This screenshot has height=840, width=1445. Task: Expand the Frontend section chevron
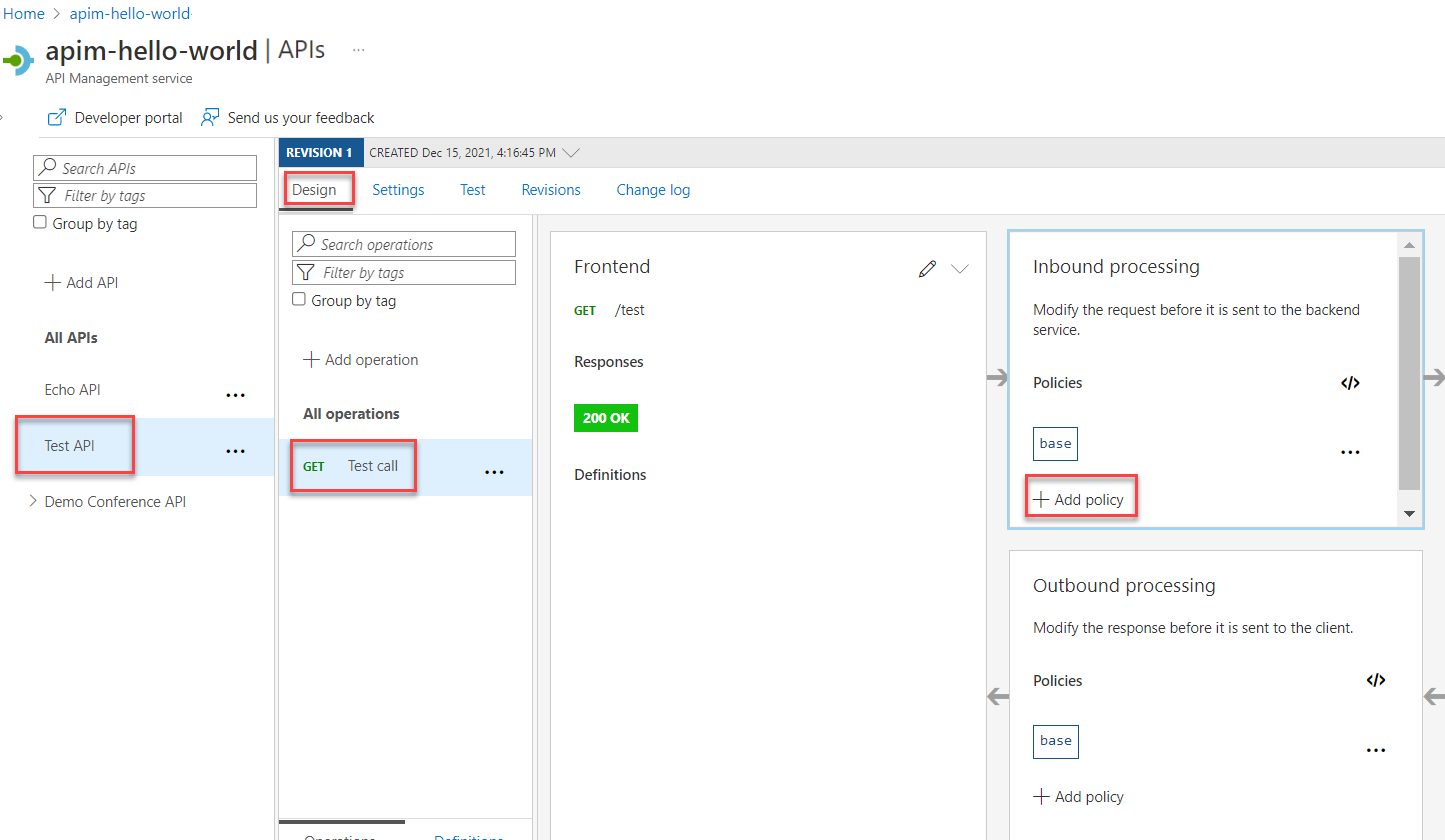coord(960,268)
